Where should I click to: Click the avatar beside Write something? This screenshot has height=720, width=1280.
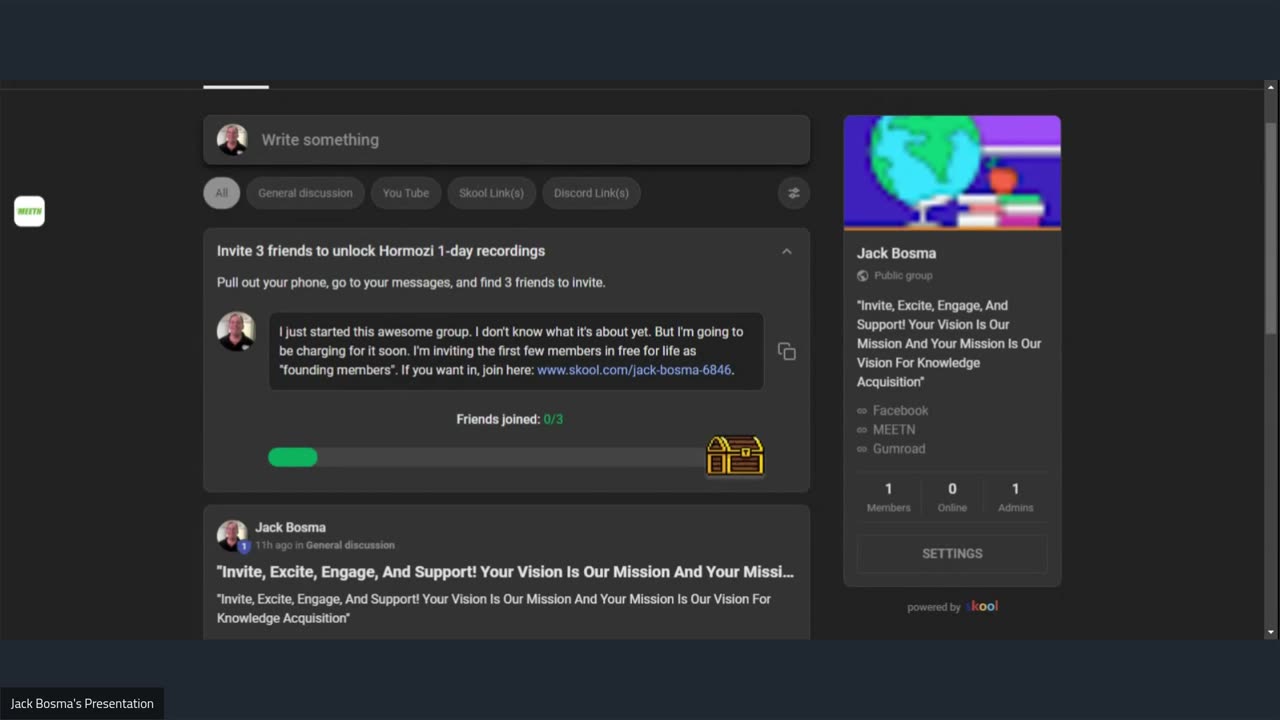(232, 140)
